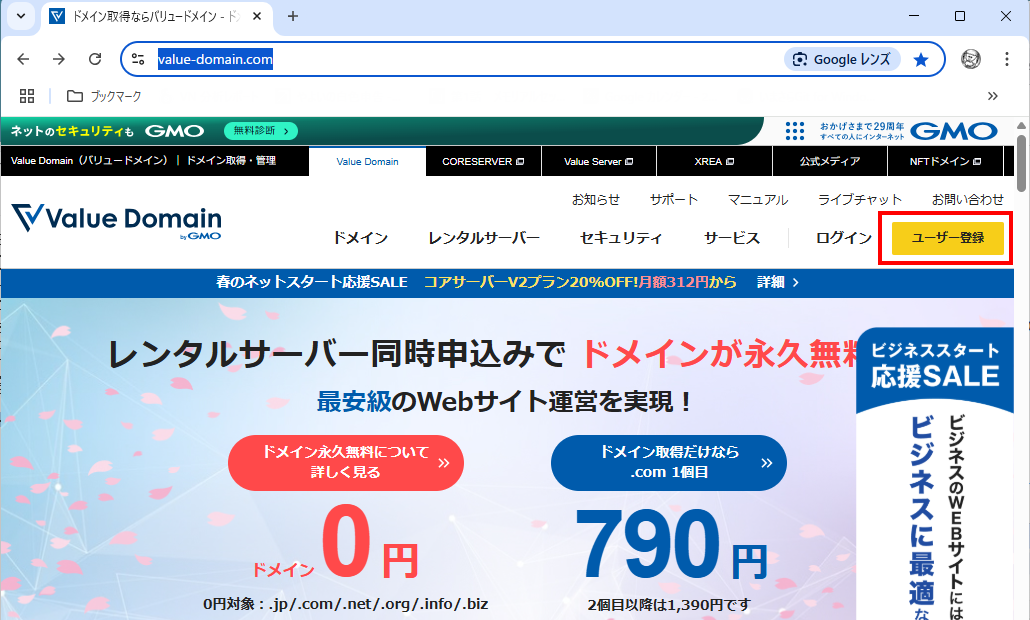This screenshot has height=620, width=1030.
Task: Click the Google Lens button in address bar
Action: pyautogui.click(x=842, y=59)
